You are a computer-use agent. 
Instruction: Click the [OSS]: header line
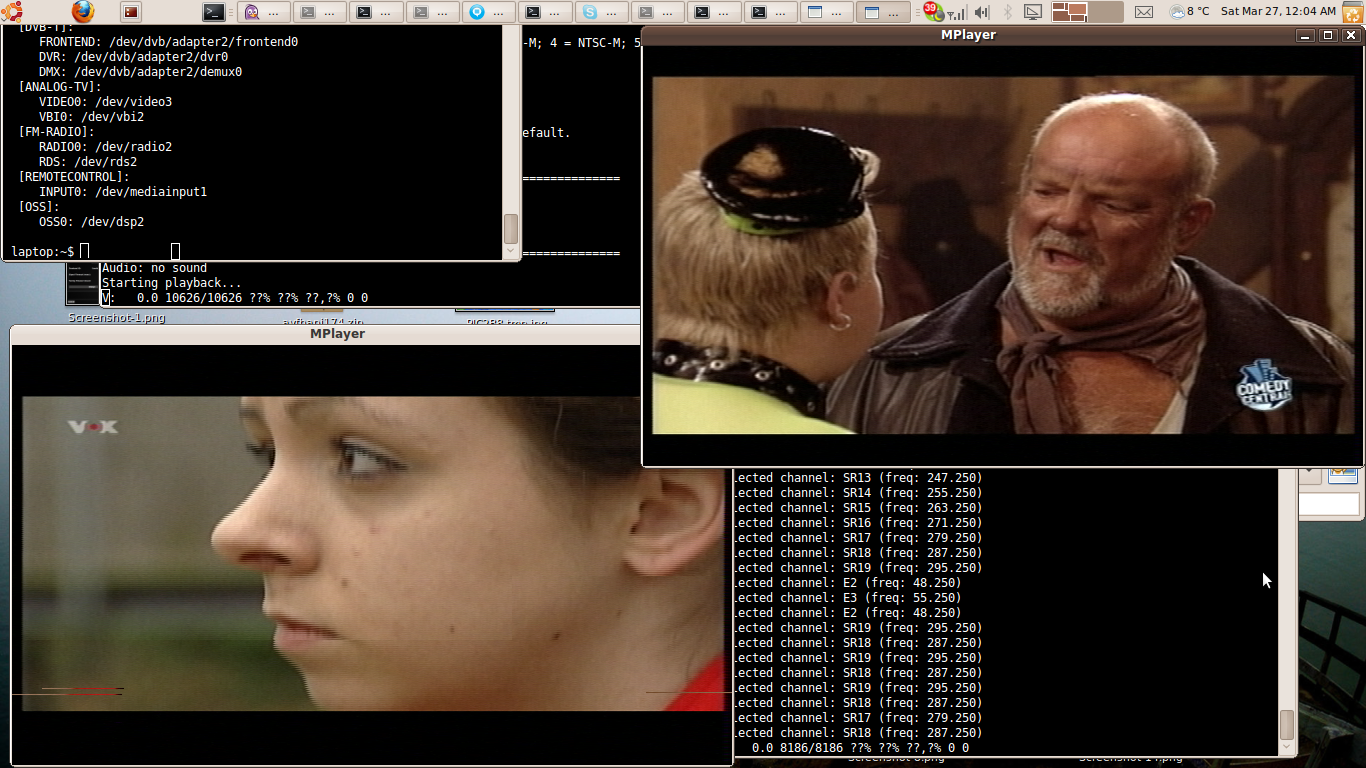[x=39, y=207]
